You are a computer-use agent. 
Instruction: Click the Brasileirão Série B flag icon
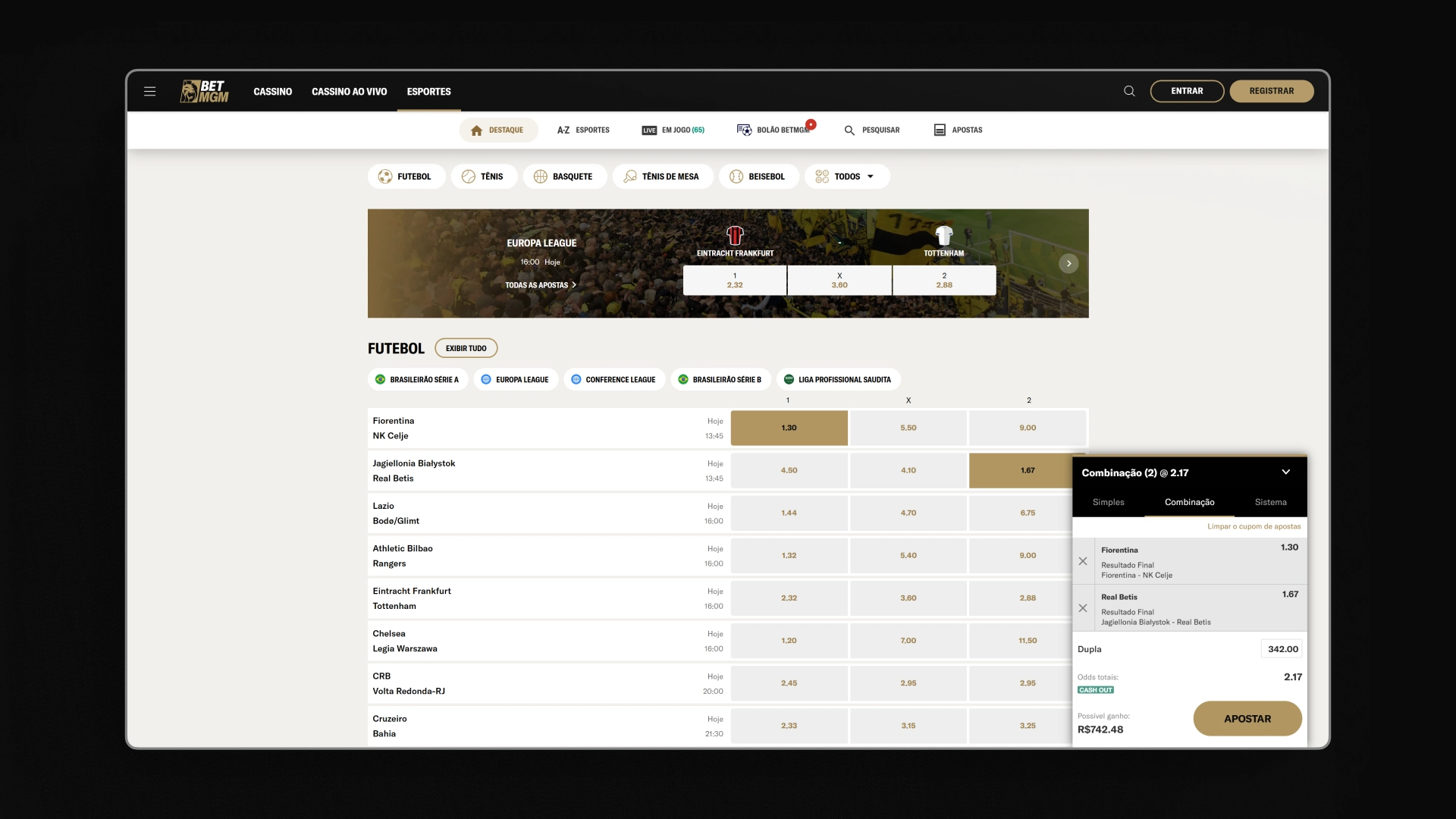tap(683, 379)
